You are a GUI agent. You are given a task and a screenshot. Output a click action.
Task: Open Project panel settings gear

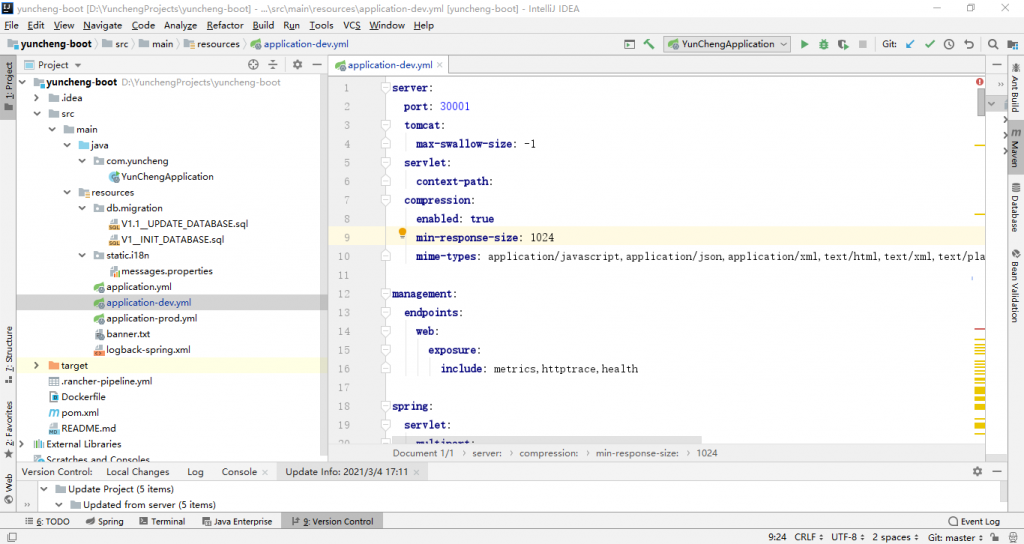pyautogui.click(x=297, y=65)
